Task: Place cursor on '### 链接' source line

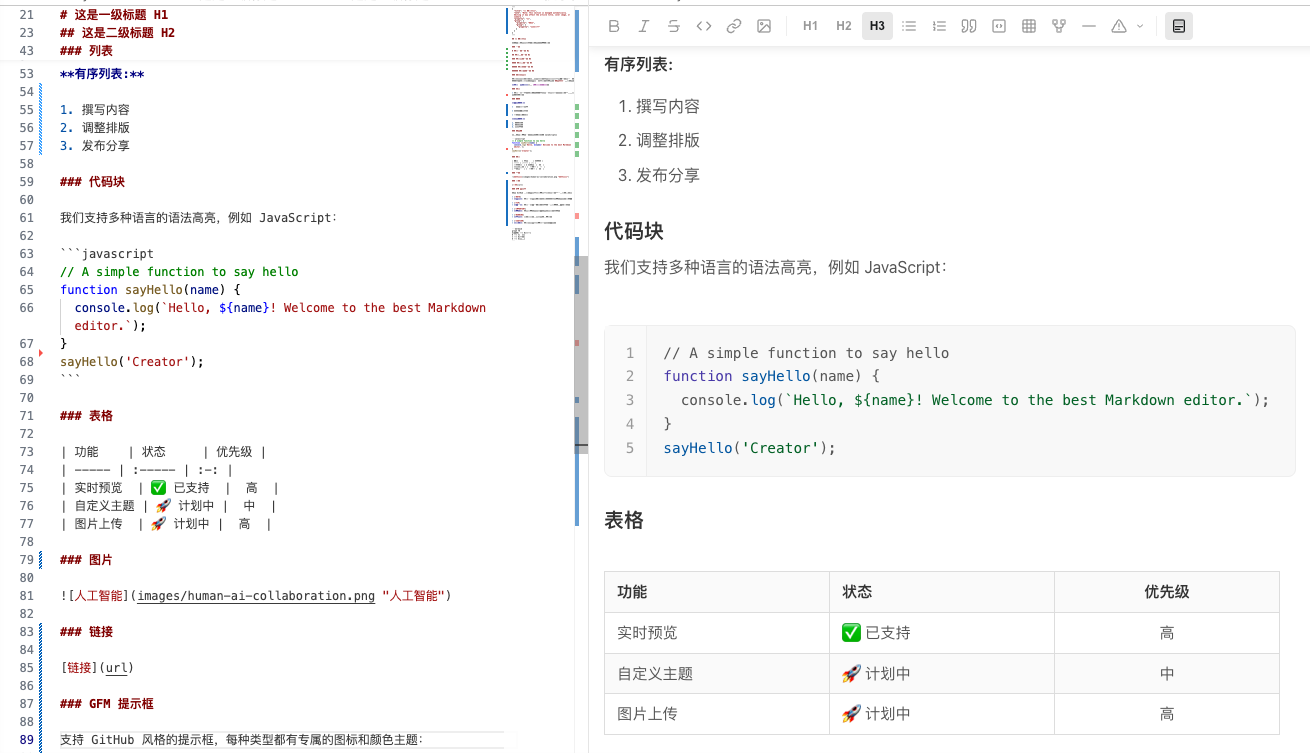Action: point(86,632)
